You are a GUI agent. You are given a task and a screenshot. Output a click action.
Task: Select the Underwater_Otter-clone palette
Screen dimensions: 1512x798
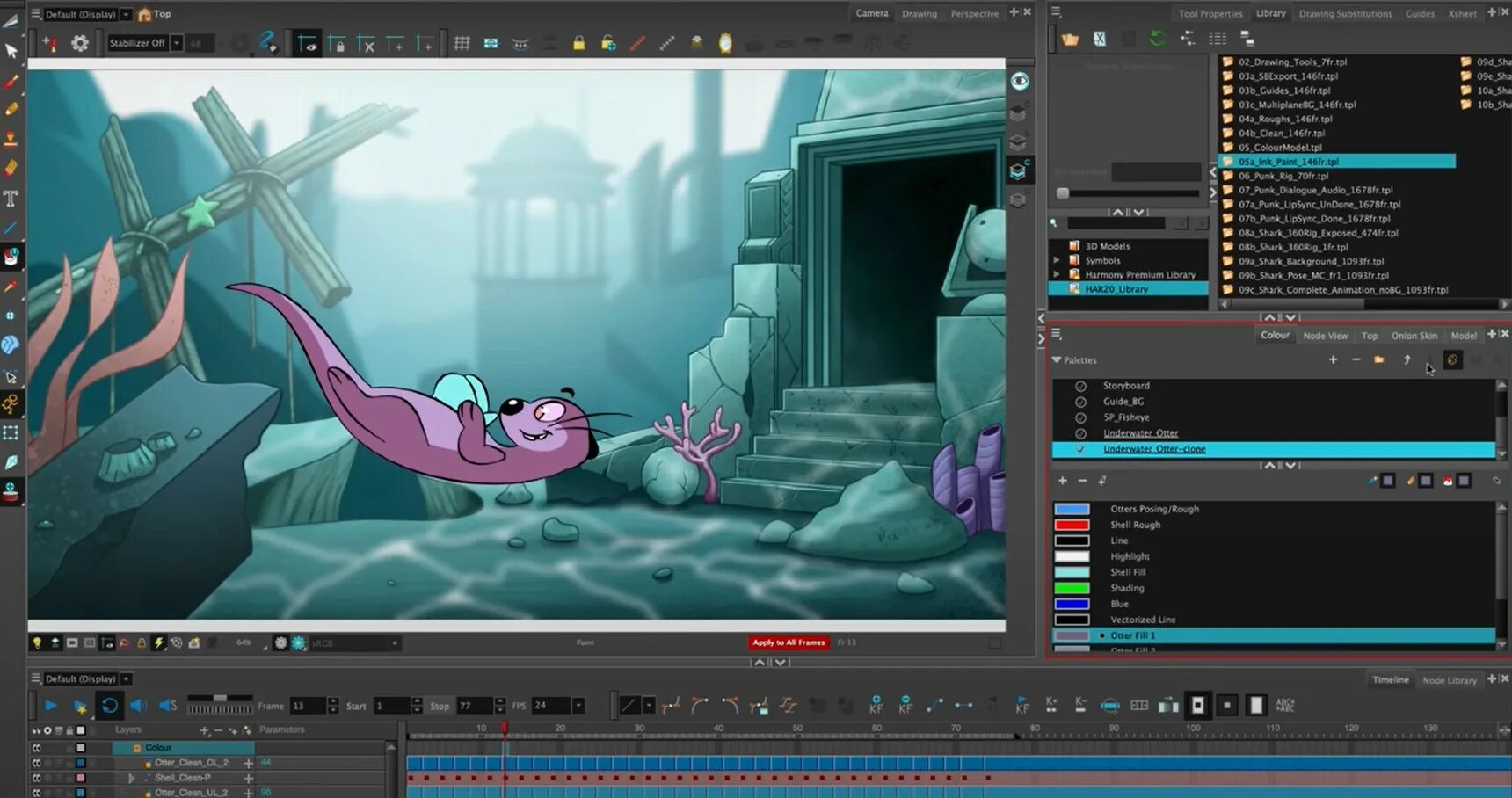point(1273,449)
